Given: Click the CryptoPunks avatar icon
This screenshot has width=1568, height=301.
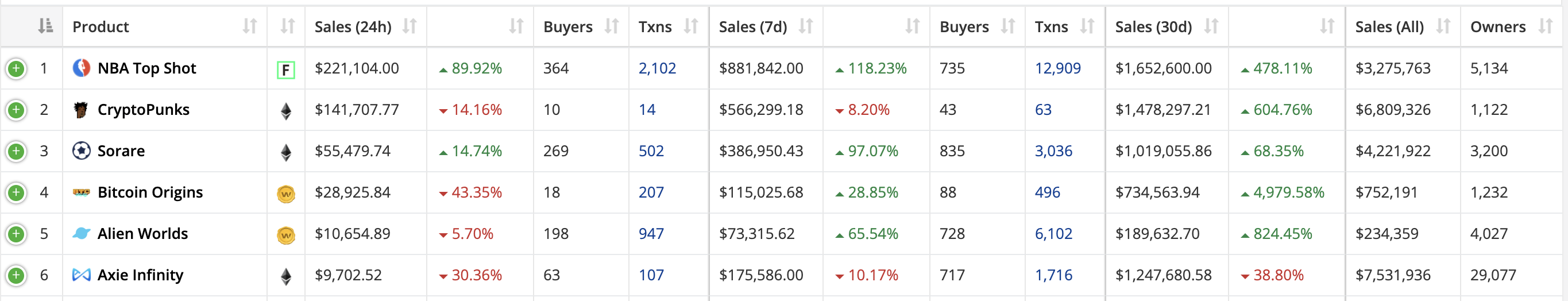Looking at the screenshot, I should coord(81,110).
